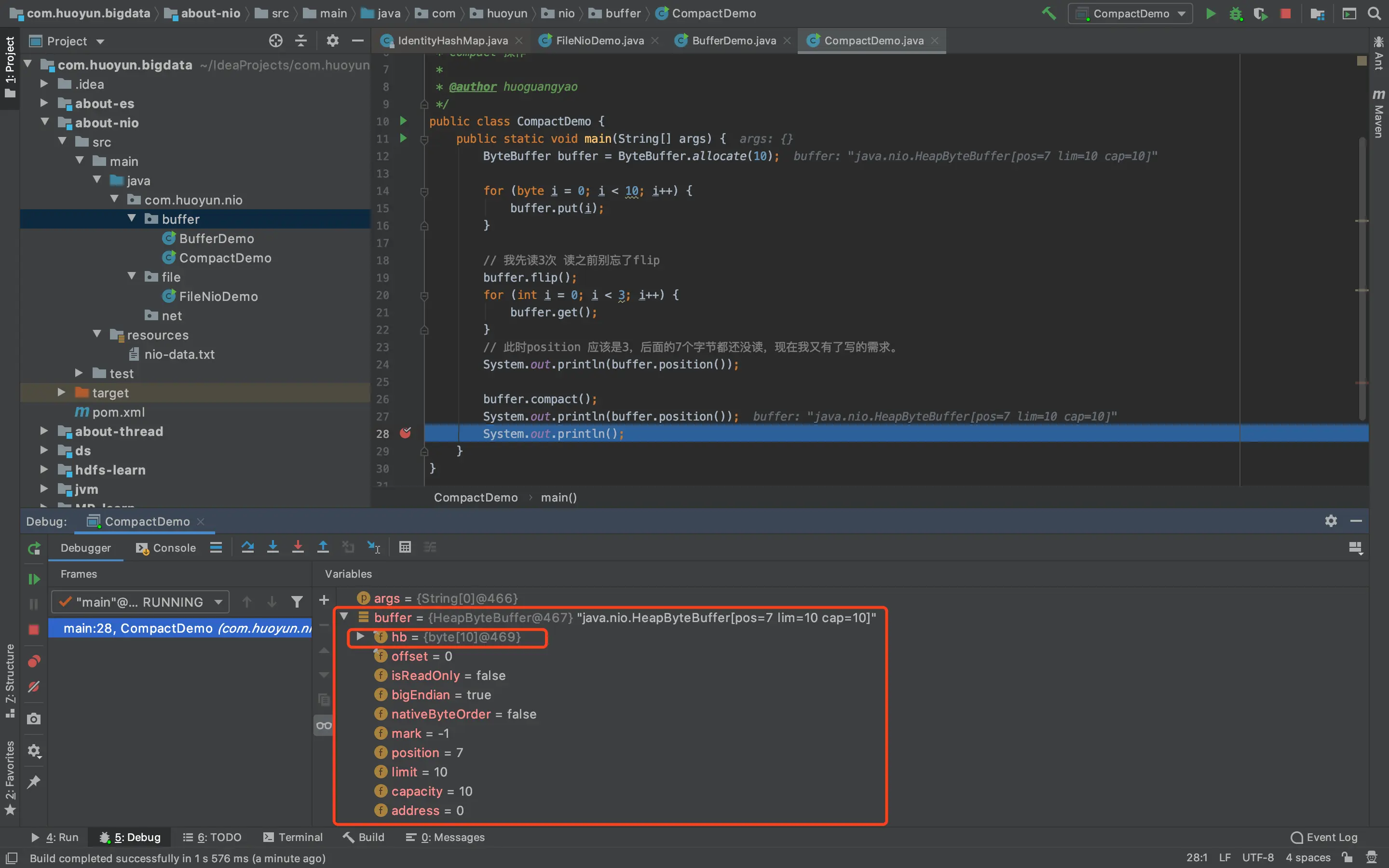Switch to Console tab in debugger
The height and width of the screenshot is (868, 1389).
click(166, 548)
